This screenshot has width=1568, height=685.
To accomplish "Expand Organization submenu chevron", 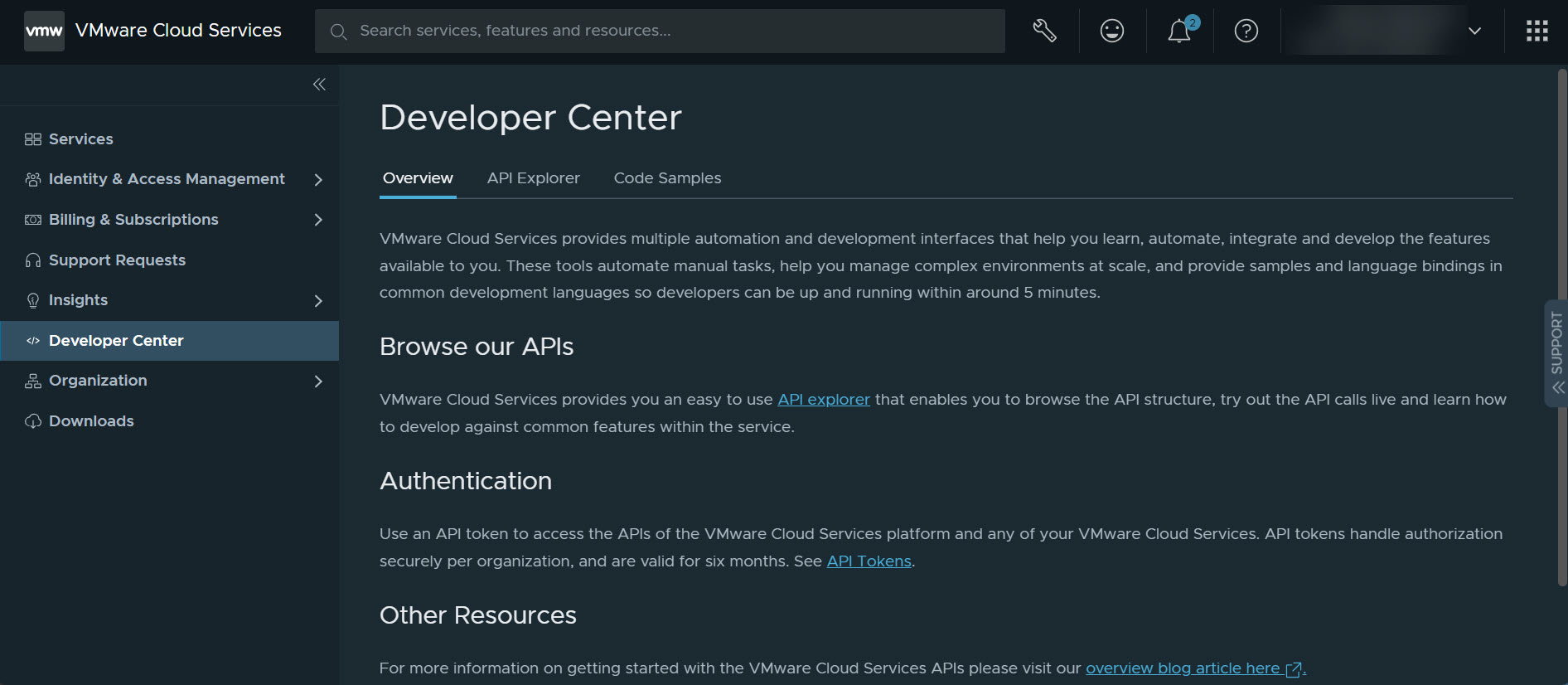I will (318, 381).
